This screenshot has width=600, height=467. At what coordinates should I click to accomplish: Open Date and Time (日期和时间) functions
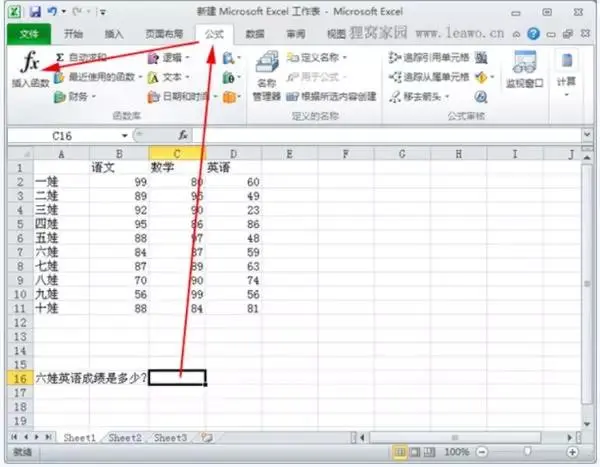(182, 97)
